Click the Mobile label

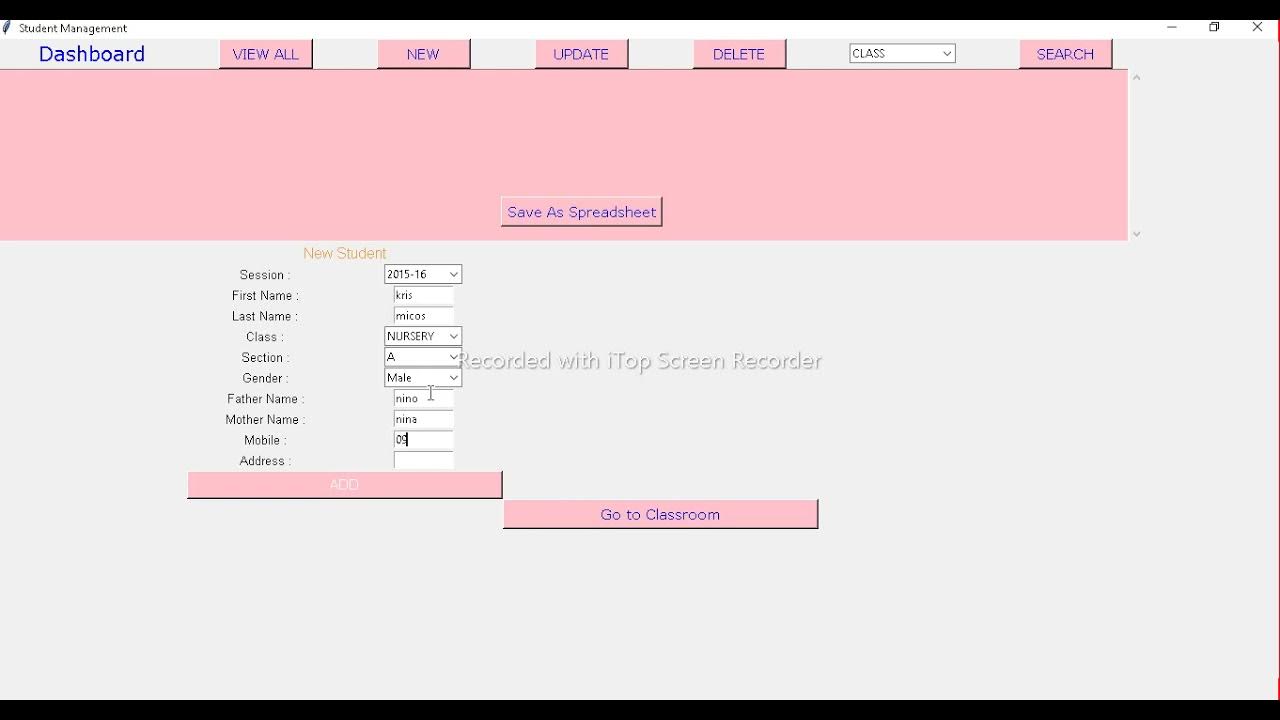265,440
